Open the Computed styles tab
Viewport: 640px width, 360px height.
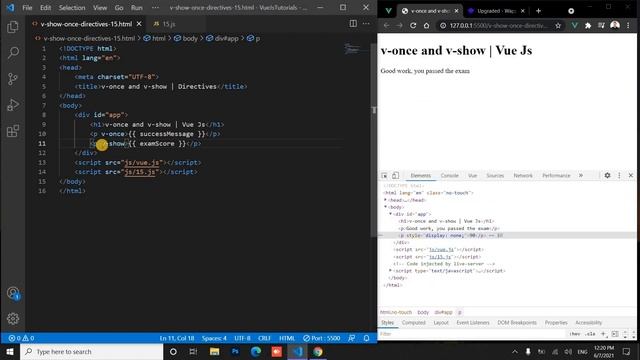pyautogui.click(x=413, y=323)
